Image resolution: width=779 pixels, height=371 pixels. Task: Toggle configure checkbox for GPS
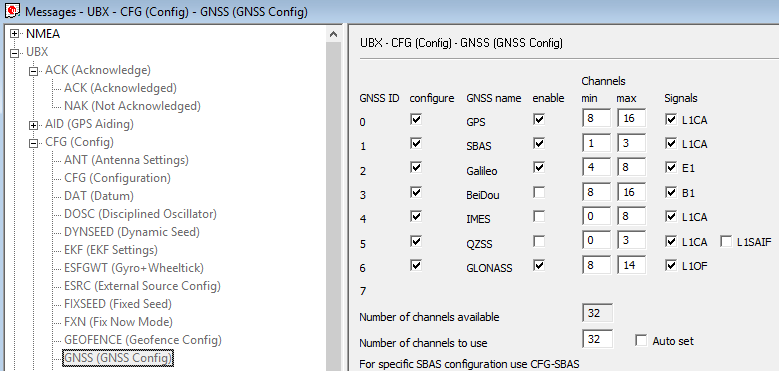416,119
